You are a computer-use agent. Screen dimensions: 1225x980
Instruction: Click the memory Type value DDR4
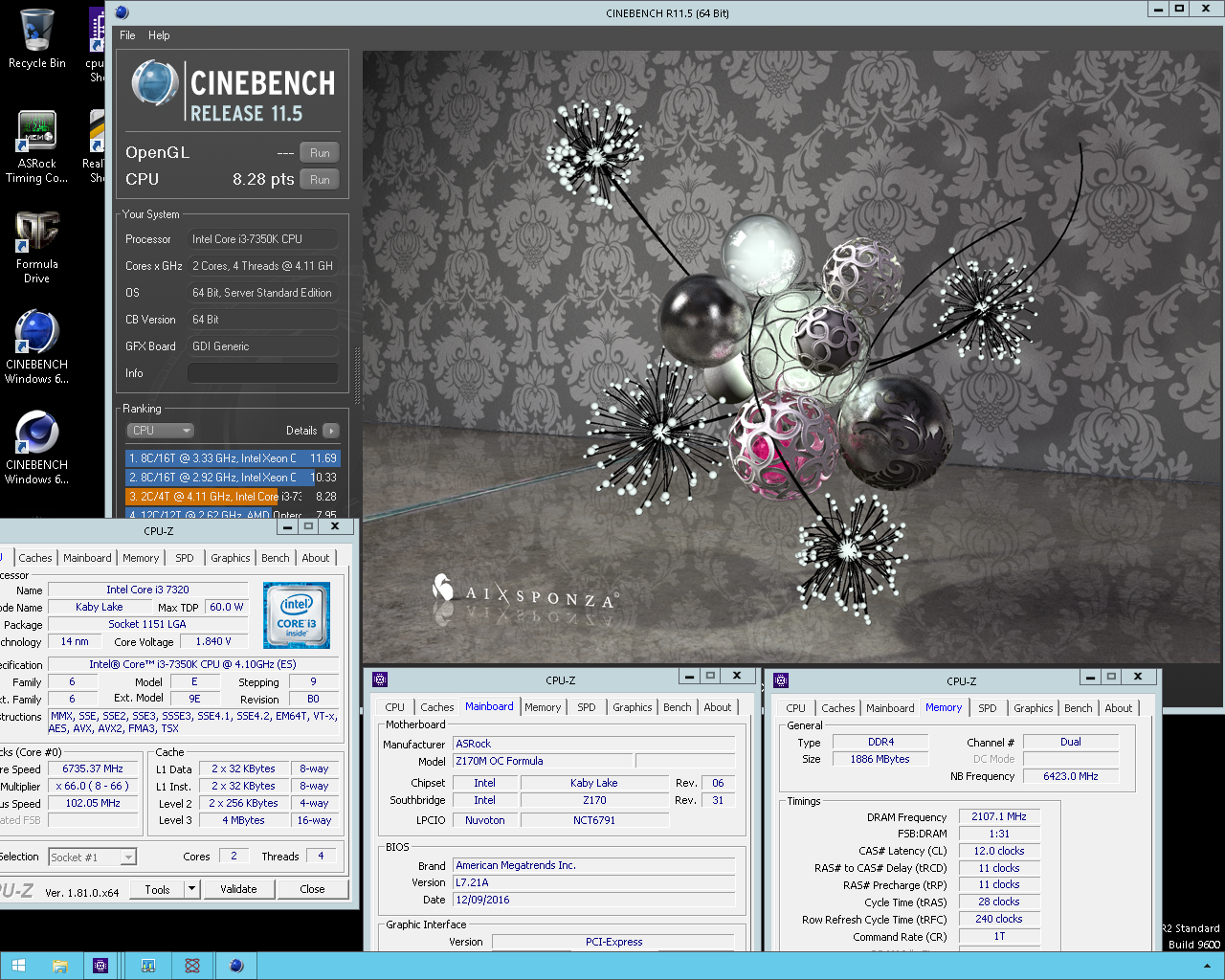click(x=880, y=742)
